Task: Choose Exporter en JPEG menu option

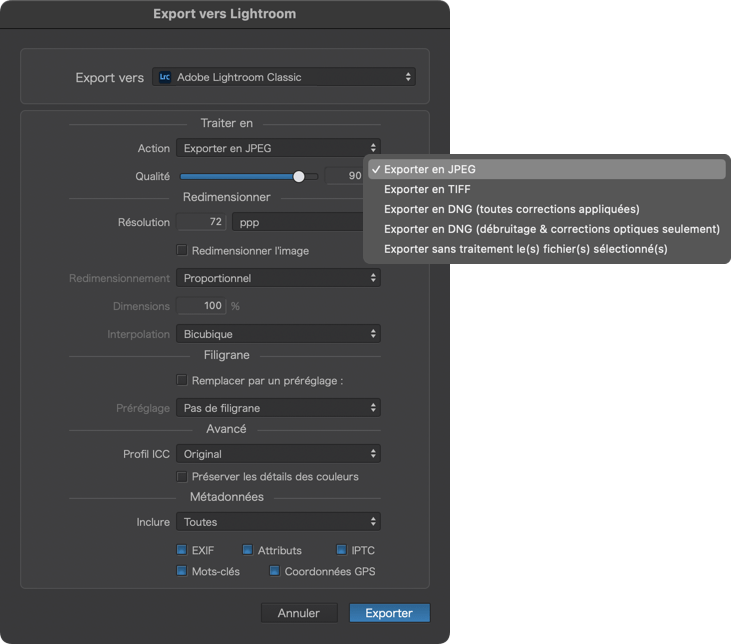Action: tap(546, 169)
